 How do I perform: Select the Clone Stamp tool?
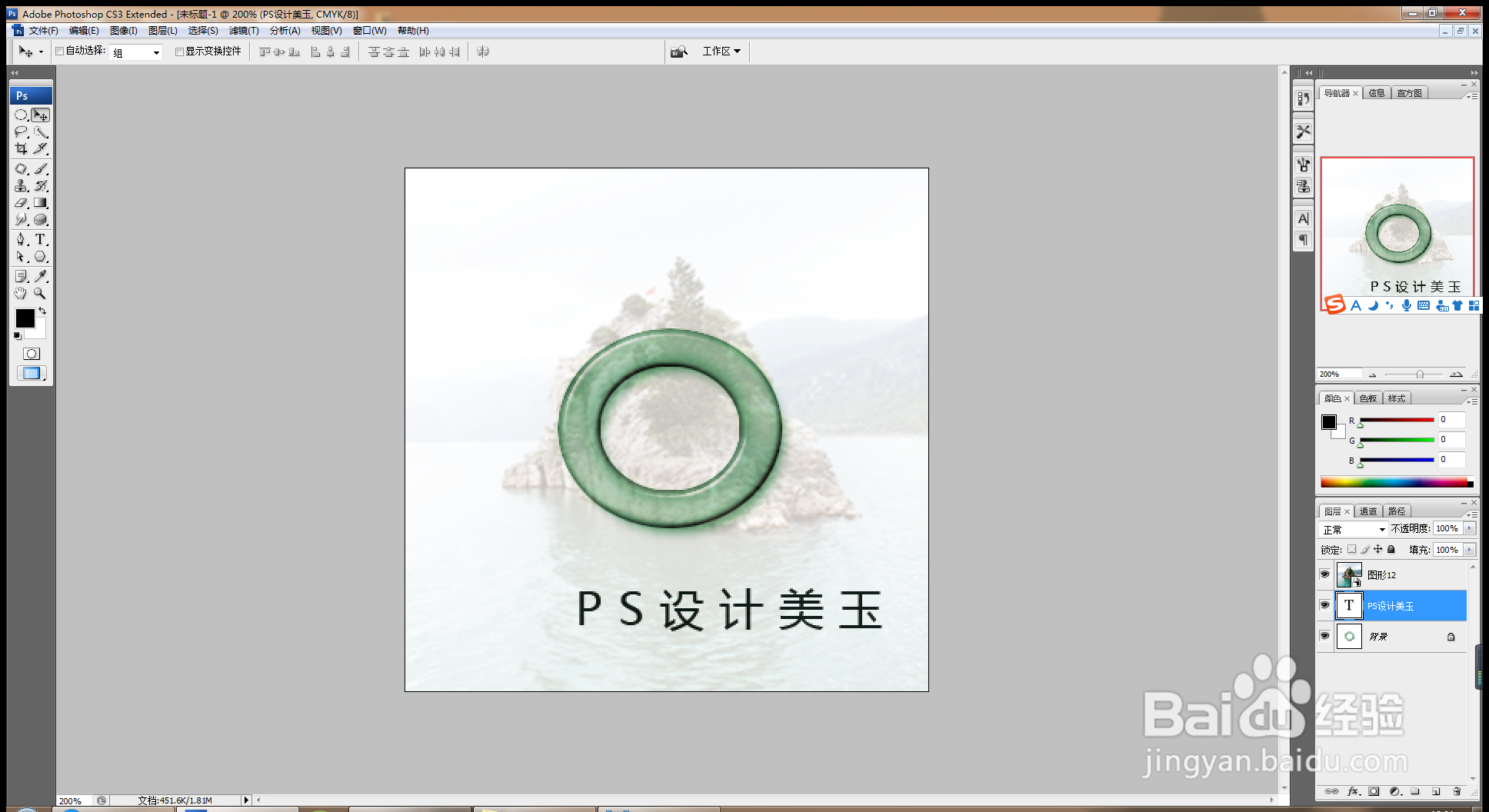[x=21, y=185]
